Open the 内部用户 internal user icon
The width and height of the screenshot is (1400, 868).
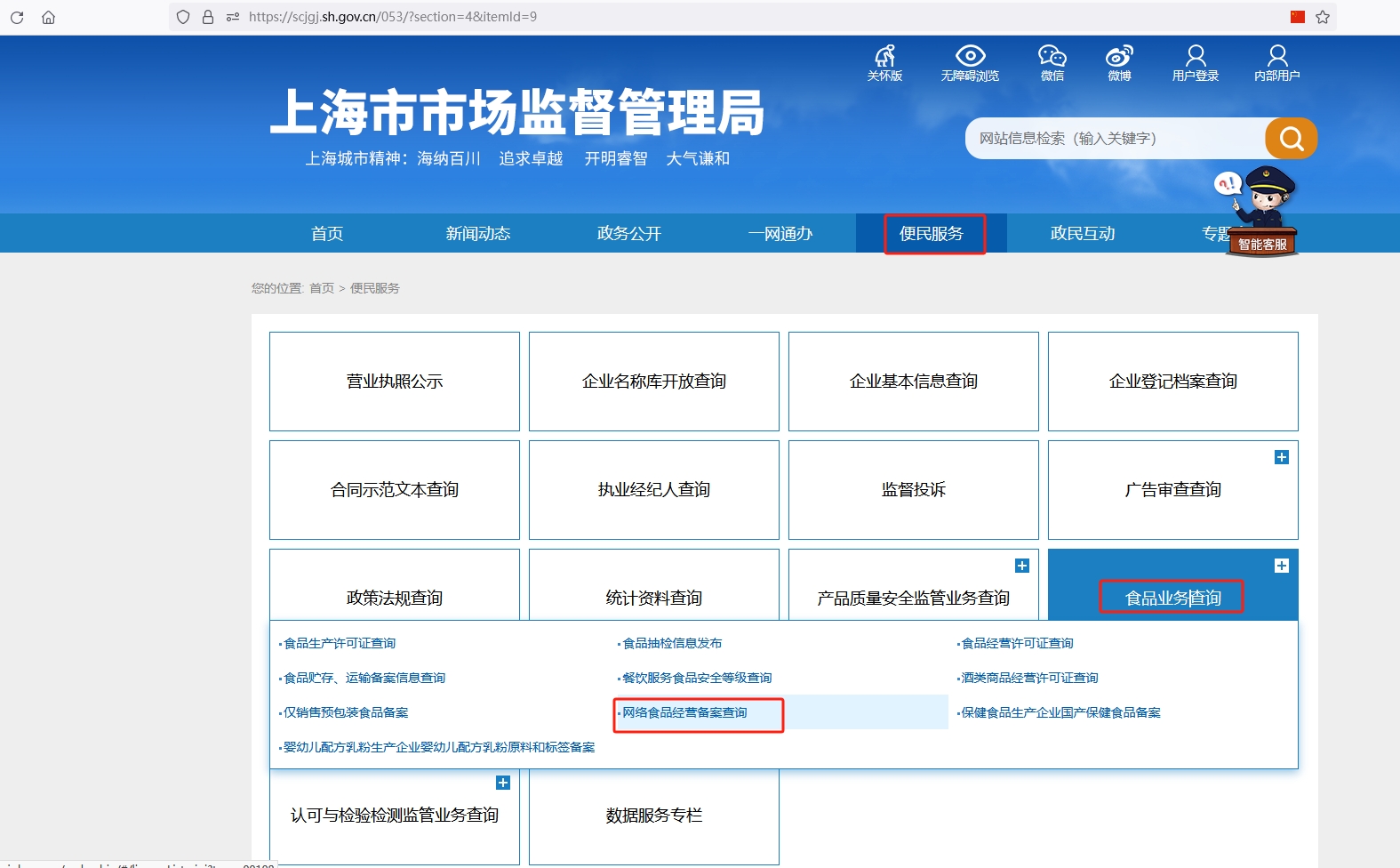1277,57
